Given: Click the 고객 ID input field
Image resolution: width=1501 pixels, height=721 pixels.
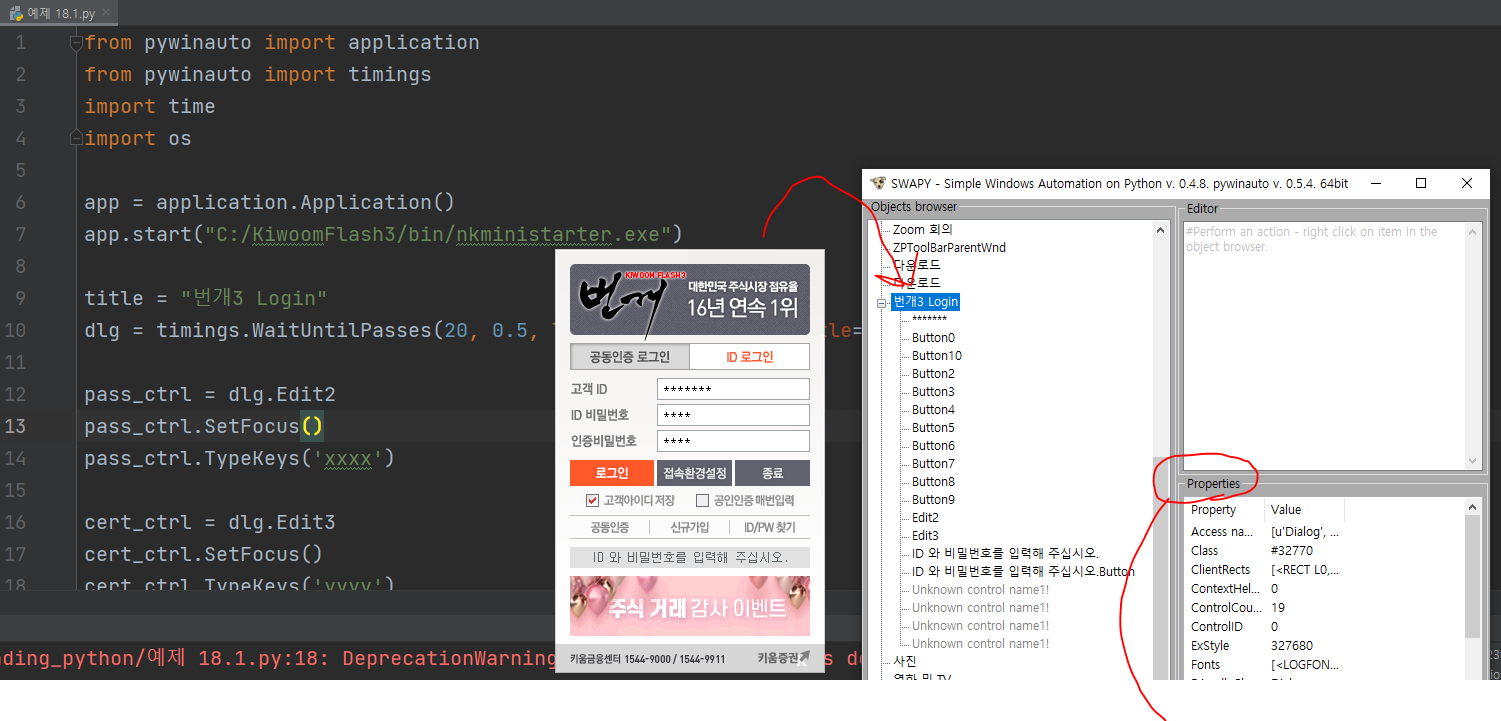Looking at the screenshot, I should point(733,389).
